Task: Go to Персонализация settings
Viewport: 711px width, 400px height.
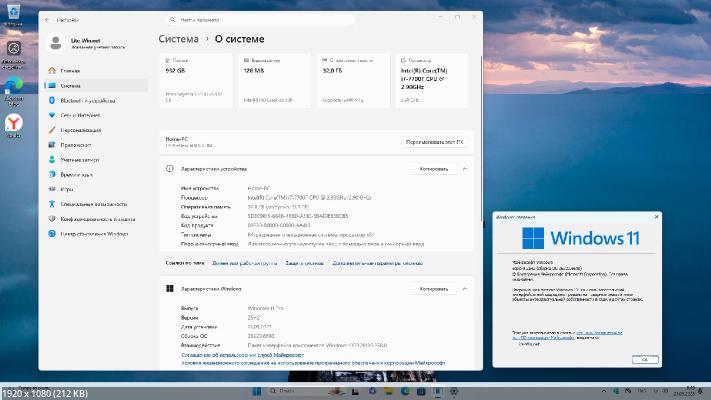Action: click(80, 130)
